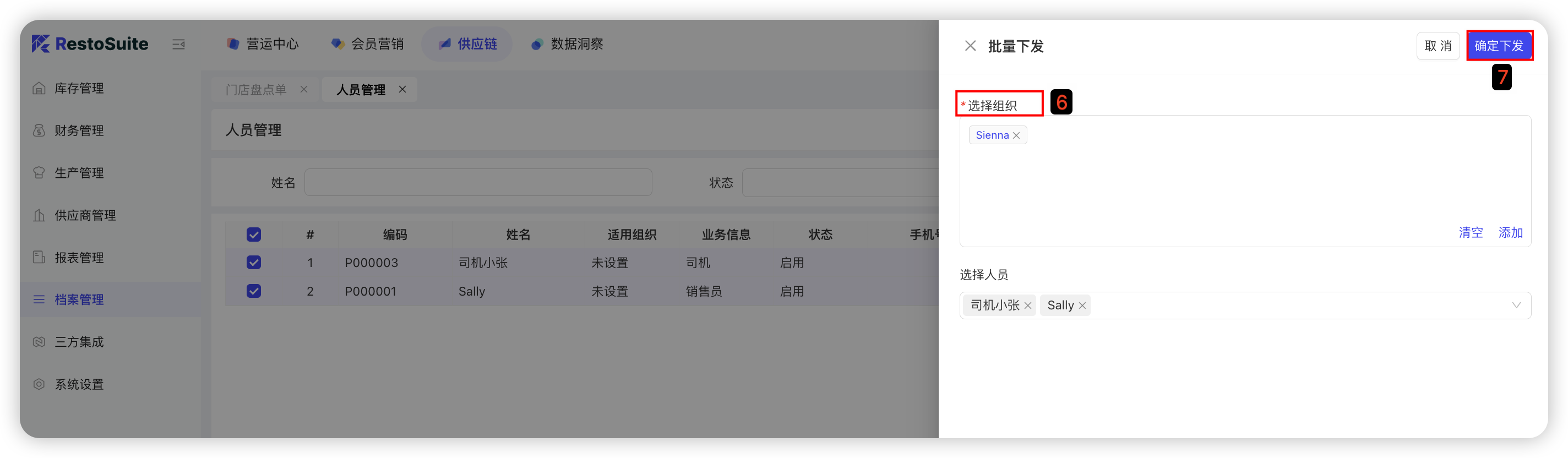The width and height of the screenshot is (1568, 458).
Task: Open 库存管理 from the sidebar
Action: click(79, 88)
